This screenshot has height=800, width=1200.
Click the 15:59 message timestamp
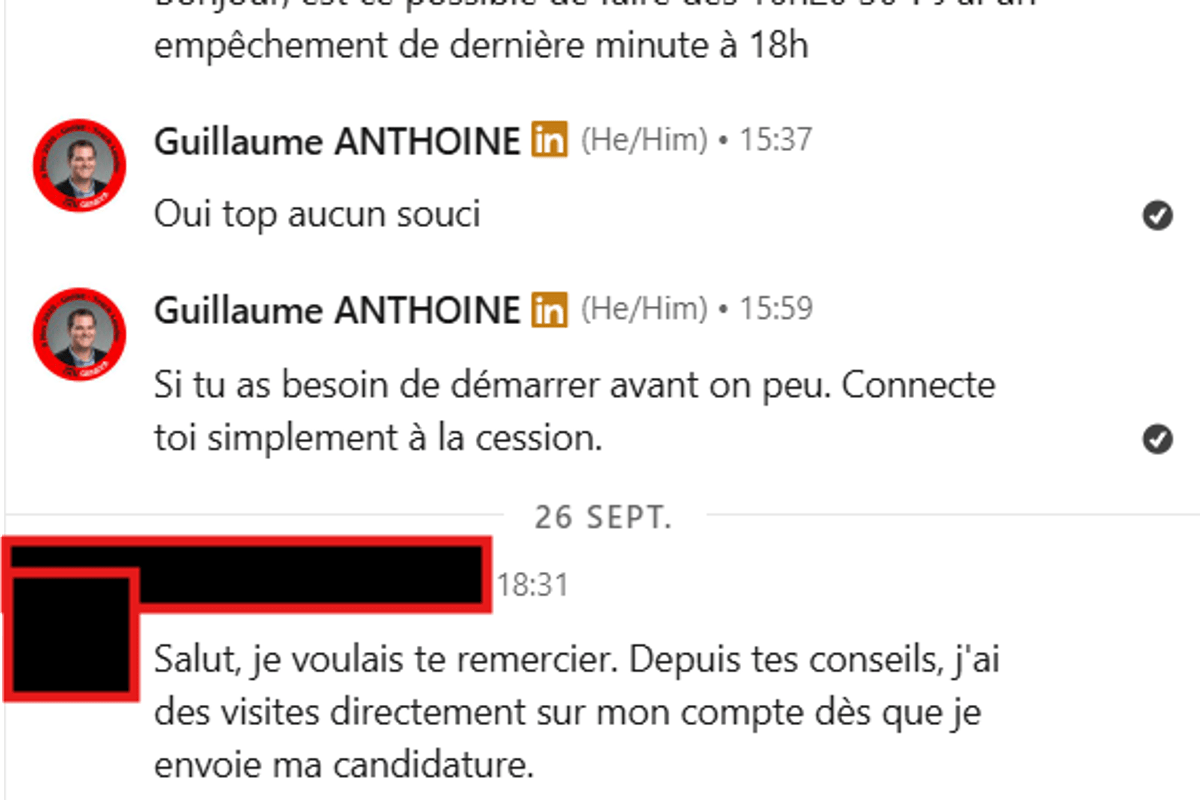(775, 311)
